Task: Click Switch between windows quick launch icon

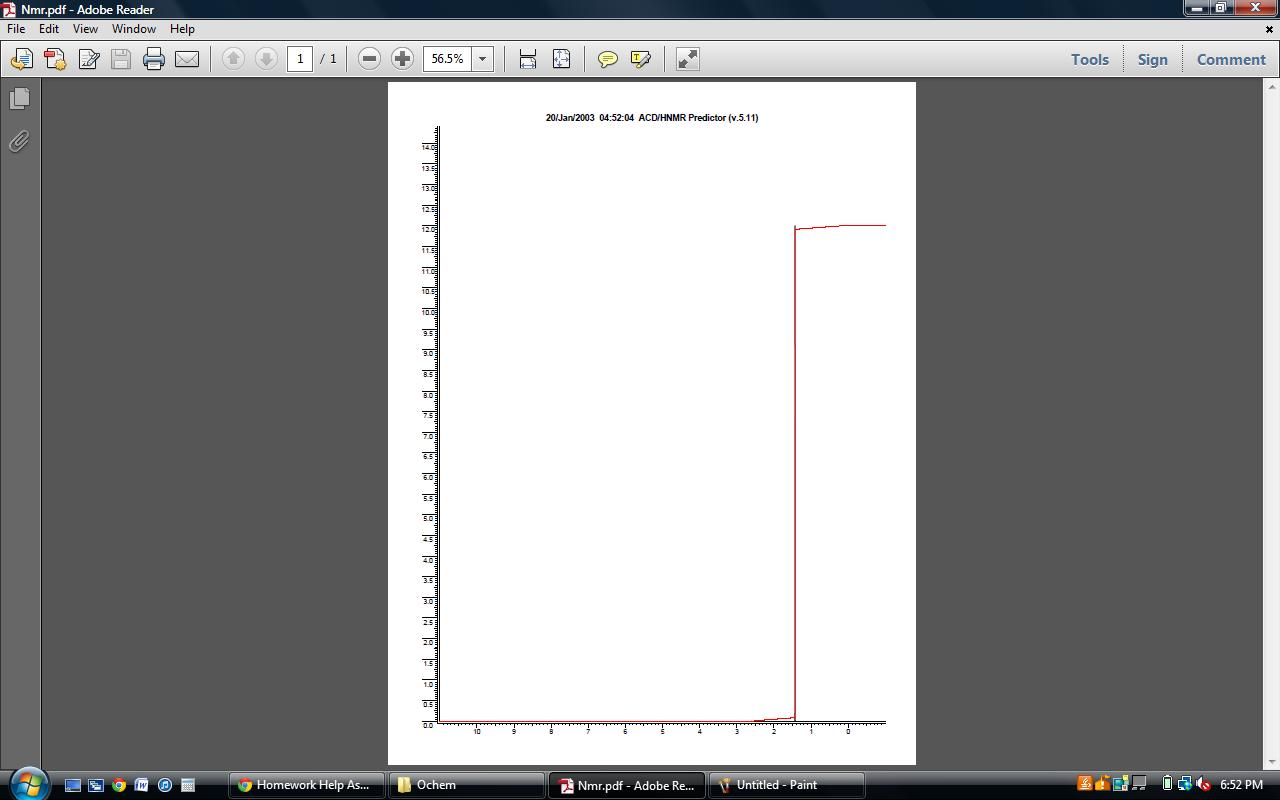Action: click(95, 785)
